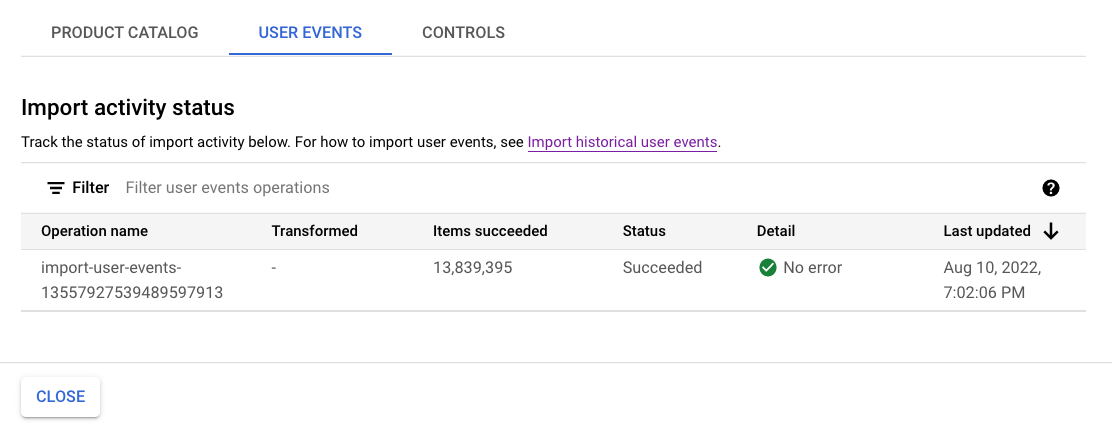Click the Status column header
Image resolution: width=1112 pixels, height=441 pixels.
pos(644,231)
